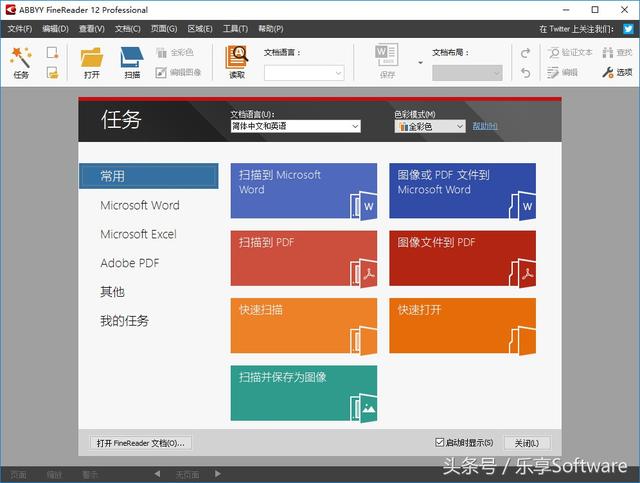Click the previous page arrow in status bar

coord(158,474)
